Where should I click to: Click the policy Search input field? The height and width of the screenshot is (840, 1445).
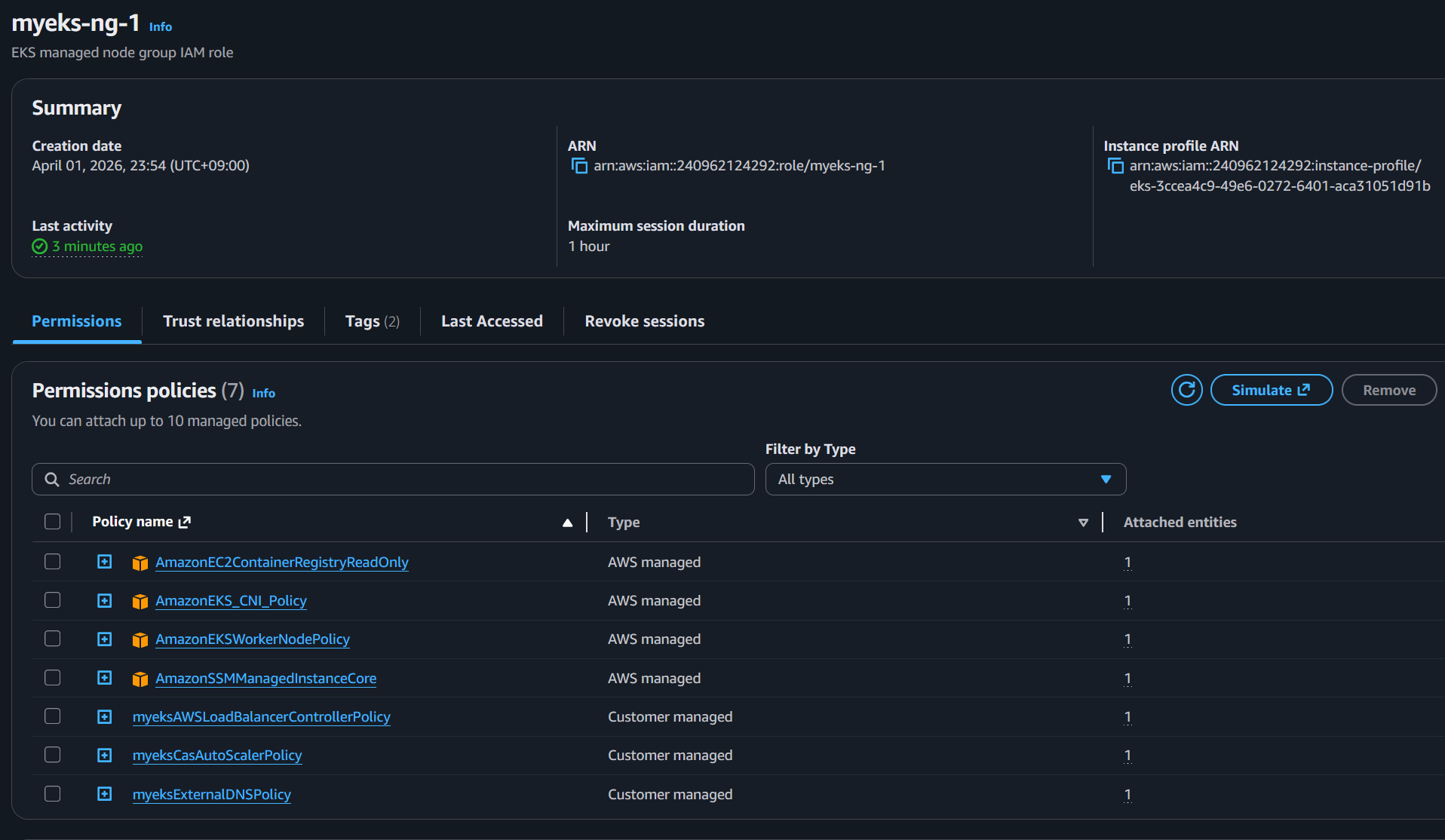[392, 480]
